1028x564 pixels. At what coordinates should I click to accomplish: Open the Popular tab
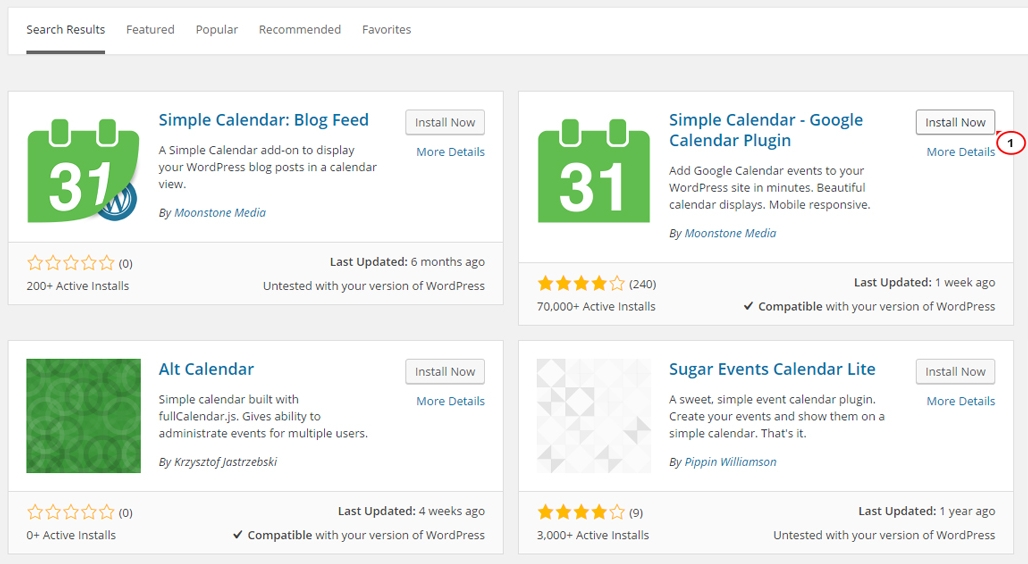(x=216, y=30)
